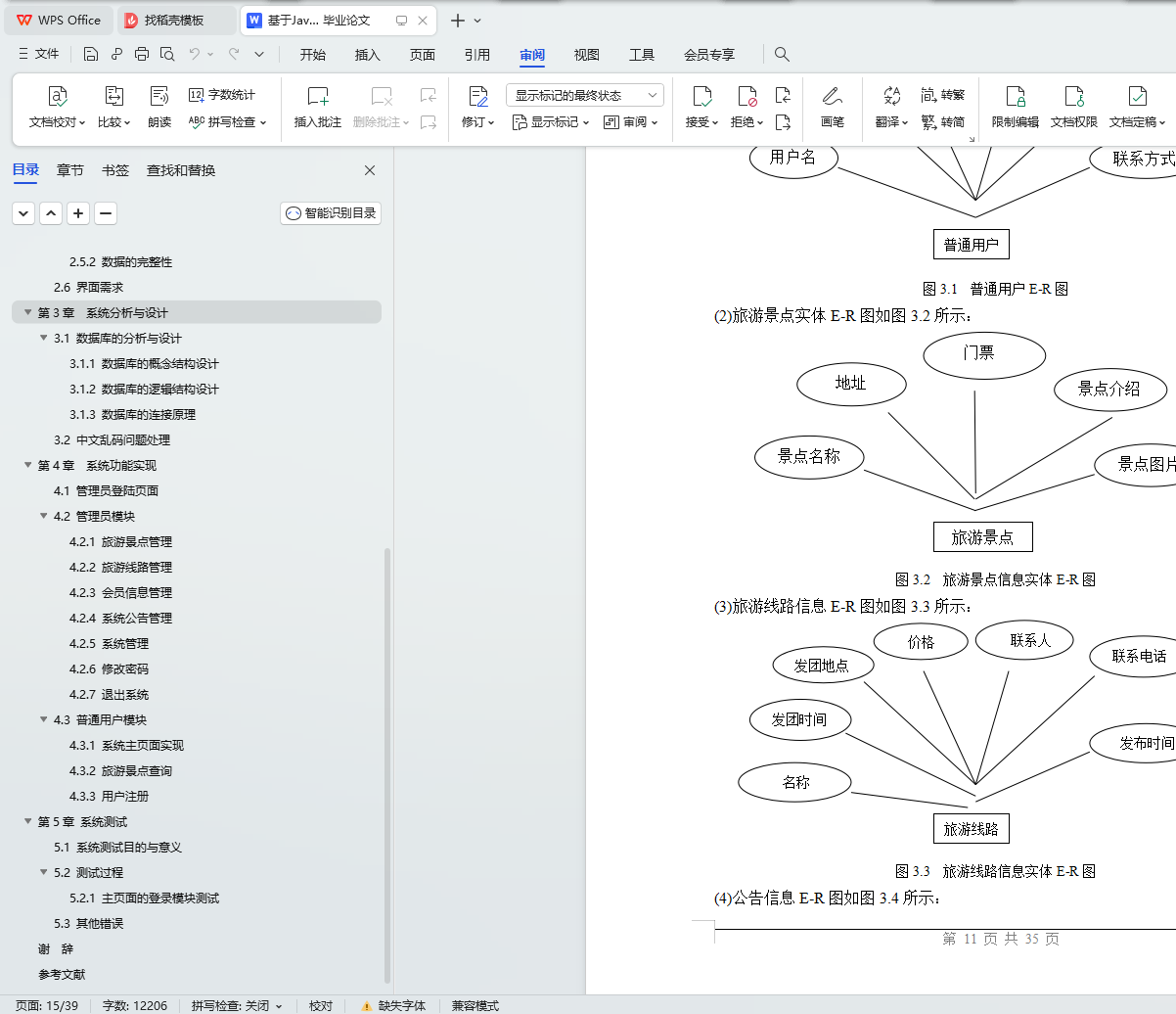The height and width of the screenshot is (1014, 1176).
Task: Close the navigation pane
Action: click(370, 170)
